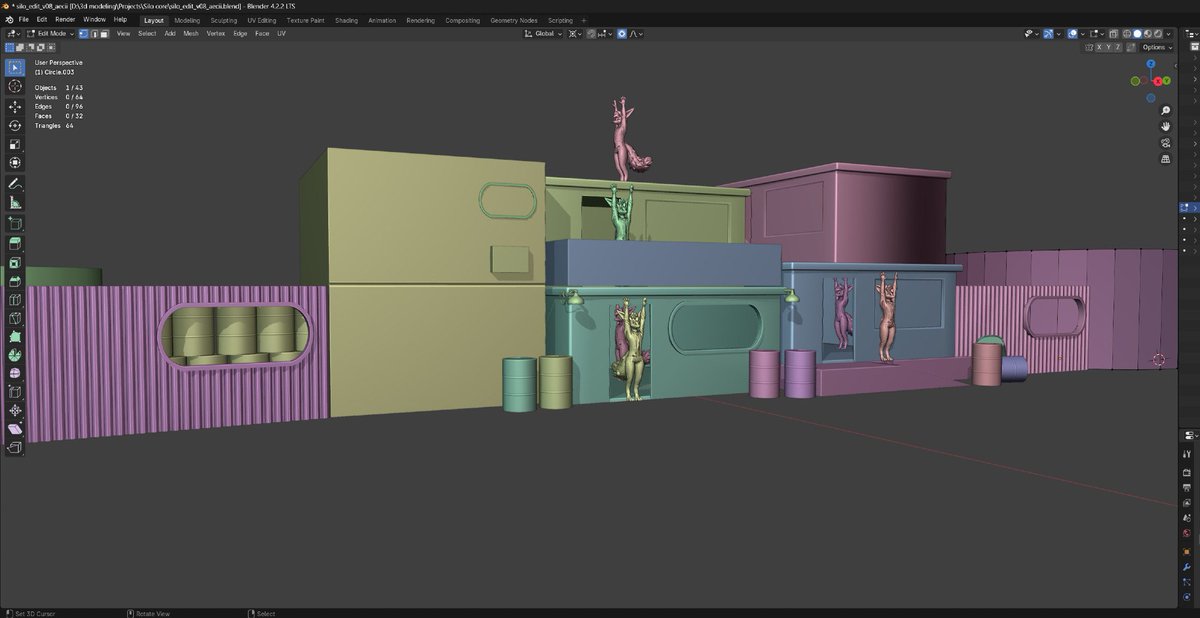Select the Knife tool
Screen dimensions: 1200x618
[15, 318]
